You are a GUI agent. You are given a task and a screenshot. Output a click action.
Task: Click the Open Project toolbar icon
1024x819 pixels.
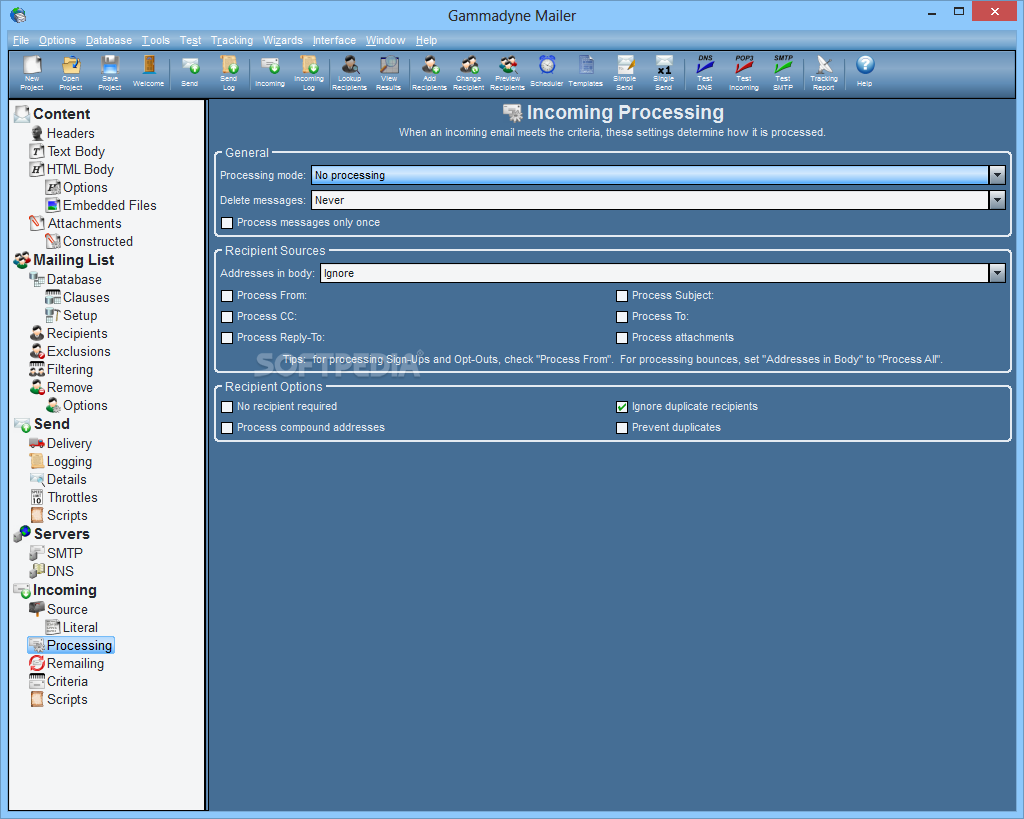point(71,72)
